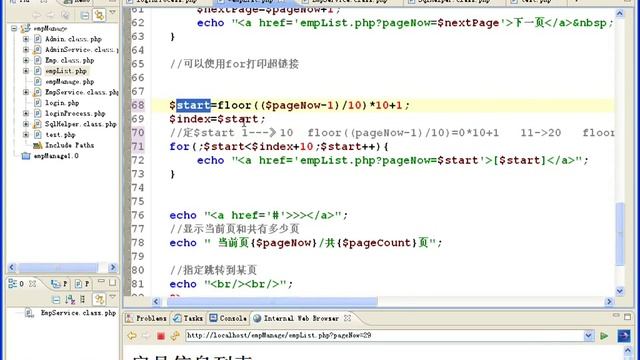Screen dimensions: 640x360
Task: Close the Internal Web Browser tab
Action: point(347,318)
